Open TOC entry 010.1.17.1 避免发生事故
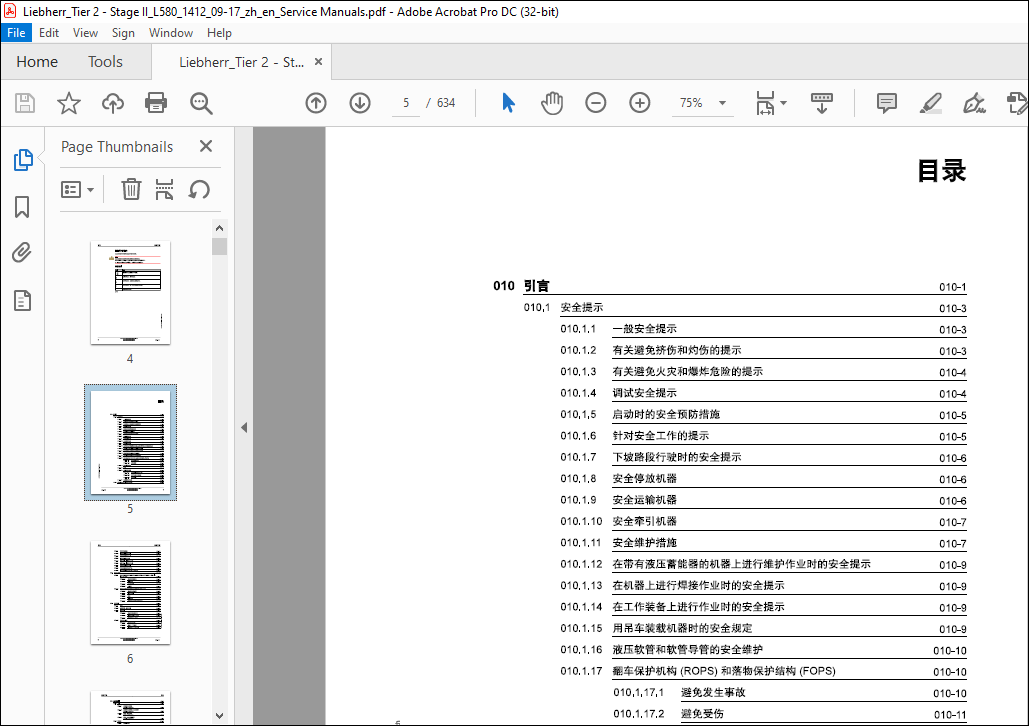 [790, 693]
